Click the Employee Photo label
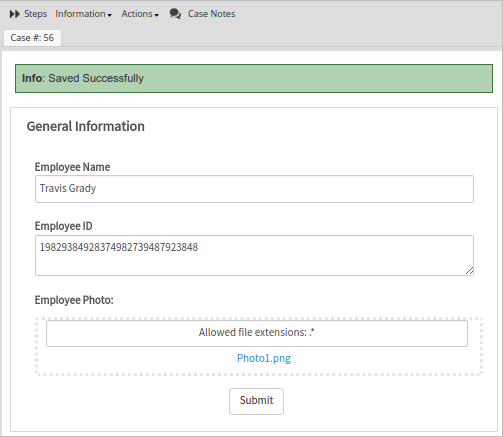 (x=74, y=300)
